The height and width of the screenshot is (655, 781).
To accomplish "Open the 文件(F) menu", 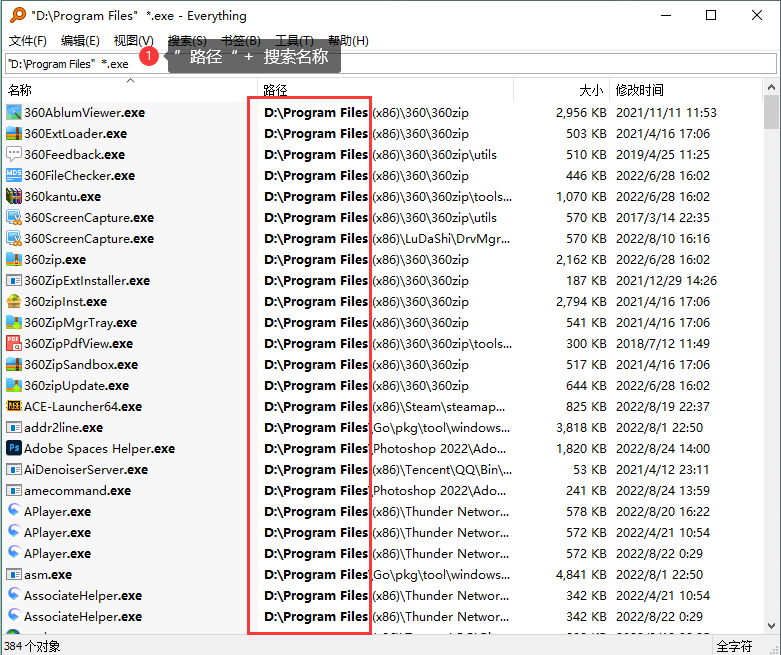I will click(28, 41).
